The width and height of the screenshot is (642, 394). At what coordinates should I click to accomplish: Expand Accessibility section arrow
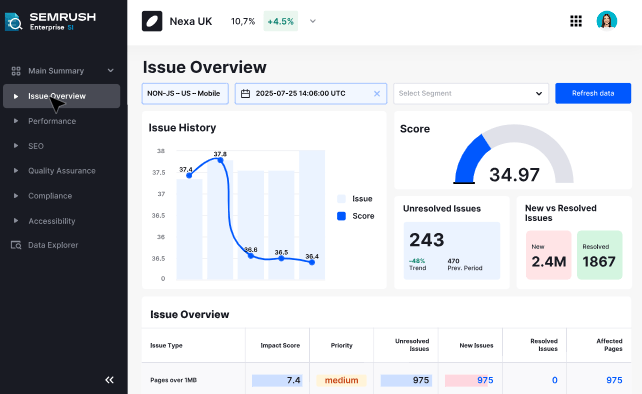[x=16, y=221]
